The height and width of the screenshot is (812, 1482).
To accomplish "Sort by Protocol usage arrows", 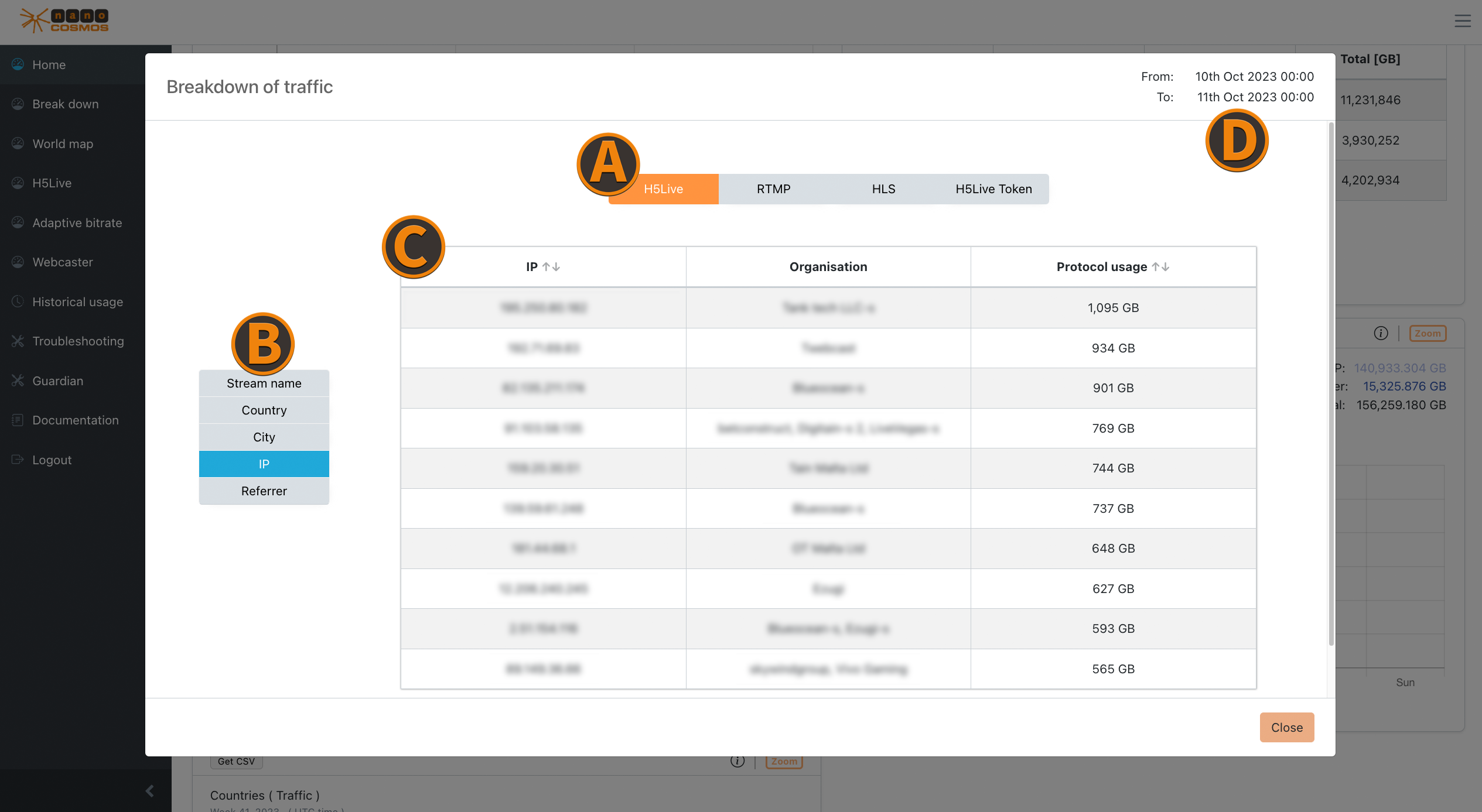I will pos(1160,266).
